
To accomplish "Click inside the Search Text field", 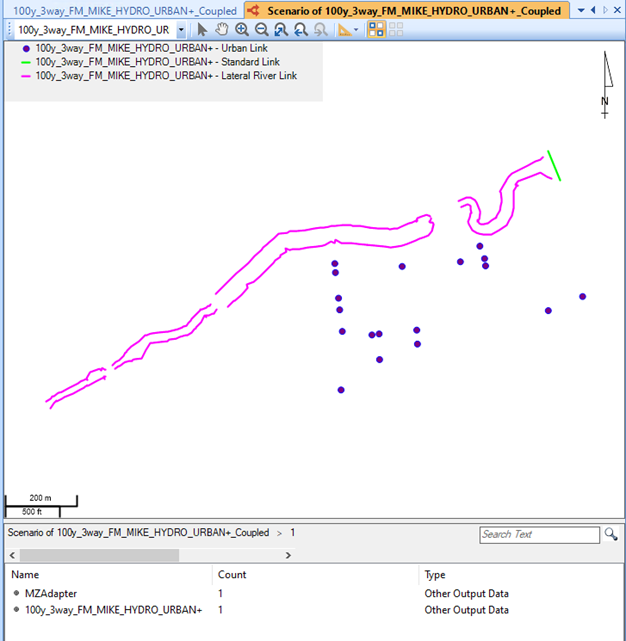I will coord(539,535).
